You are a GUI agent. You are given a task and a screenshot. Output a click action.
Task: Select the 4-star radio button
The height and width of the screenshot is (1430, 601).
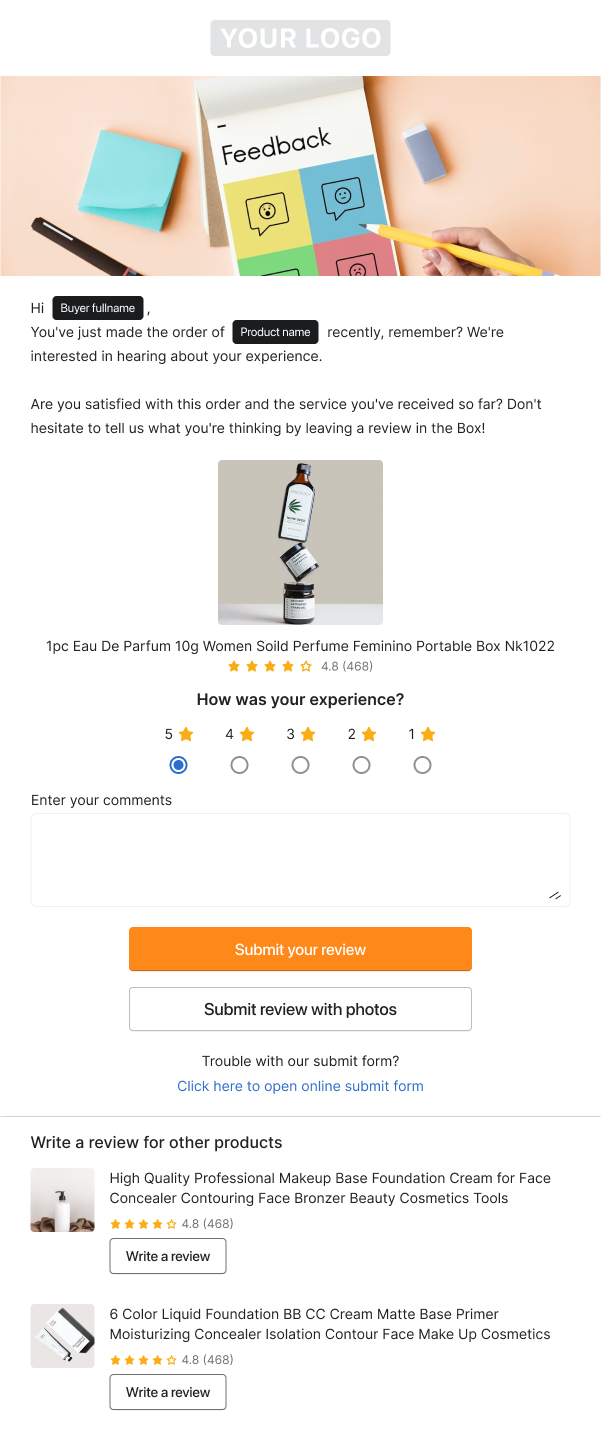(x=239, y=764)
